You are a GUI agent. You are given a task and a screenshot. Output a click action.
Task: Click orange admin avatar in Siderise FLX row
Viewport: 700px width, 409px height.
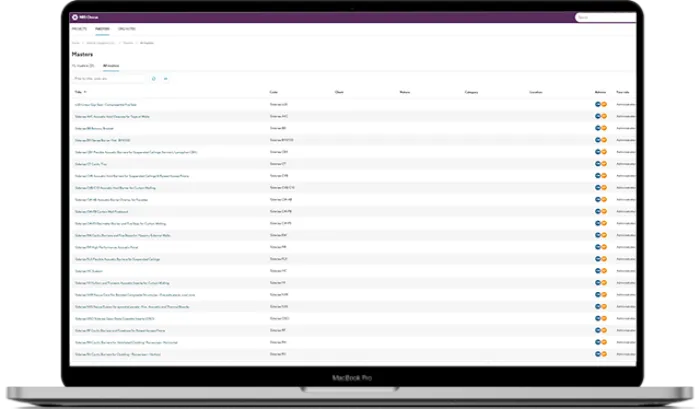[x=604, y=259]
